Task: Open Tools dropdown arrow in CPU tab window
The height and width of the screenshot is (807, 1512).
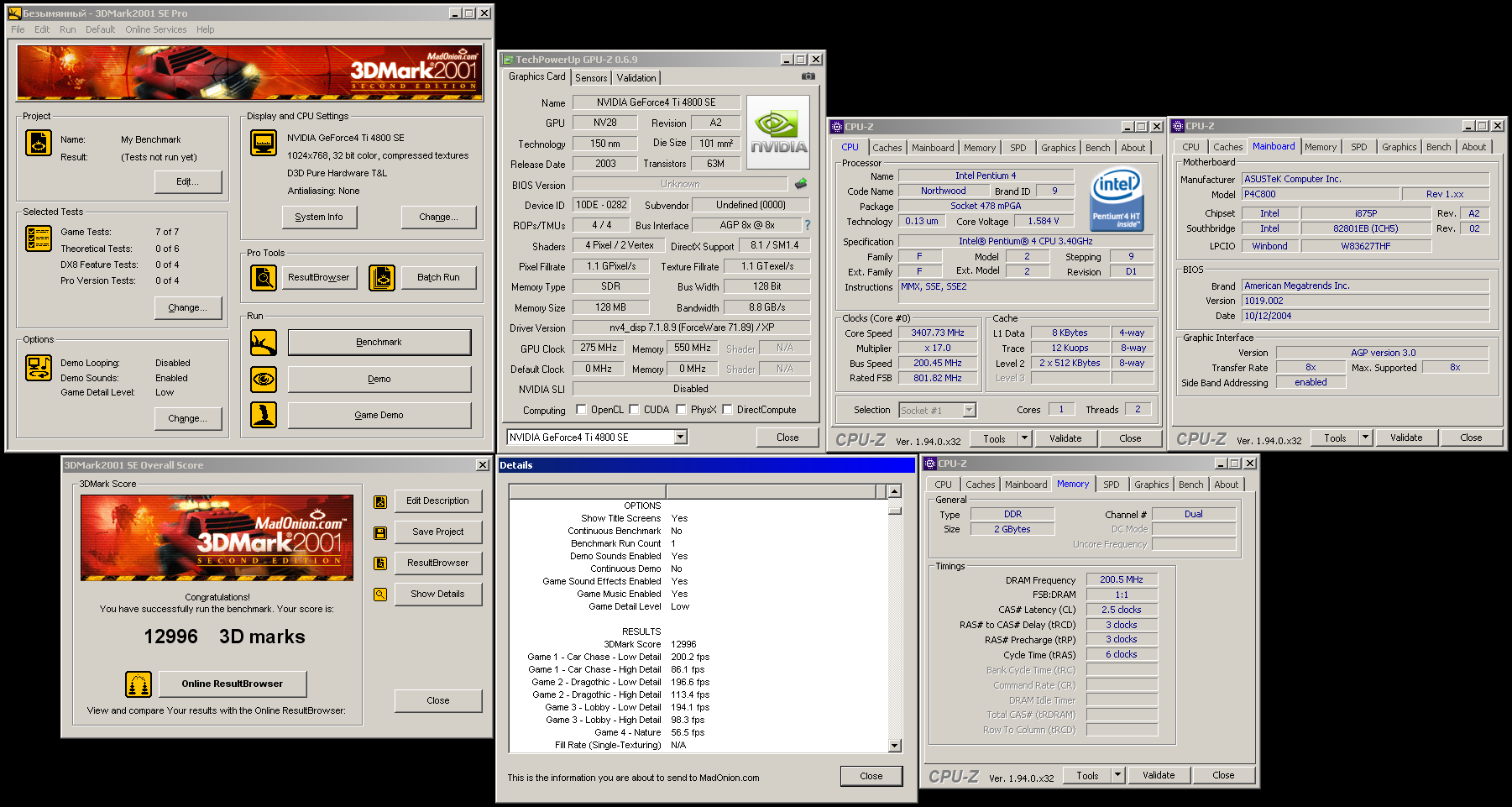Action: pos(1024,438)
